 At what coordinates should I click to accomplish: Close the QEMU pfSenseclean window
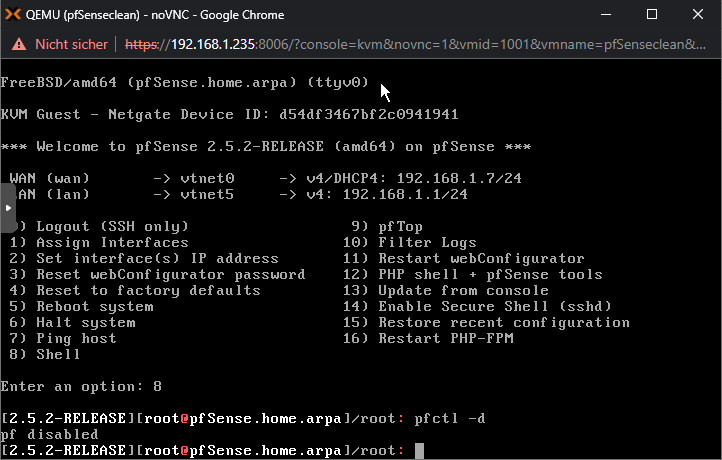point(698,15)
